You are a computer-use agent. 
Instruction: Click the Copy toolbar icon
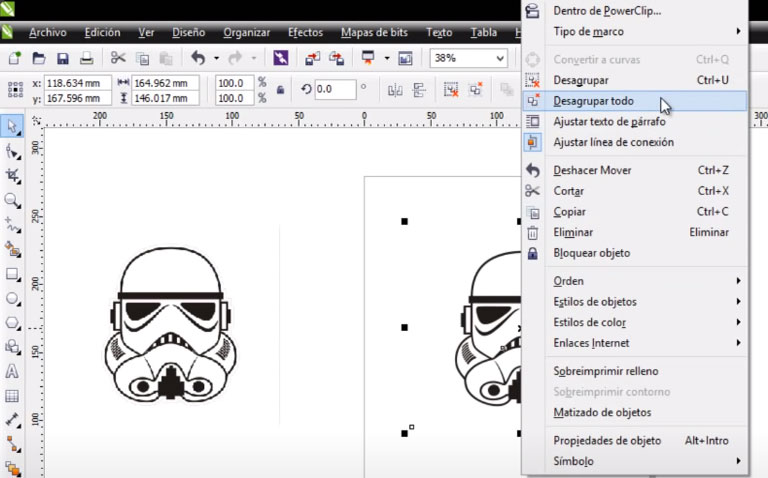(143, 59)
